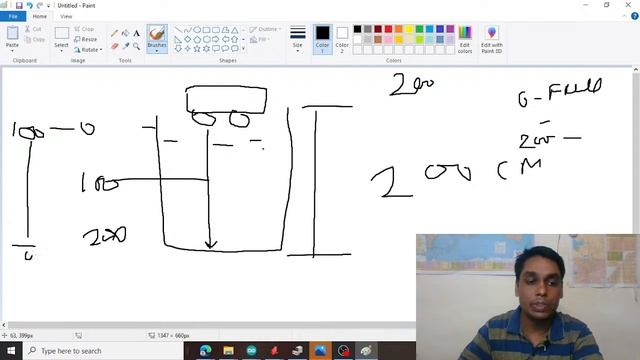This screenshot has width=640, height=360.
Task: Choose the Right triangle shape
Action: tap(178, 40)
